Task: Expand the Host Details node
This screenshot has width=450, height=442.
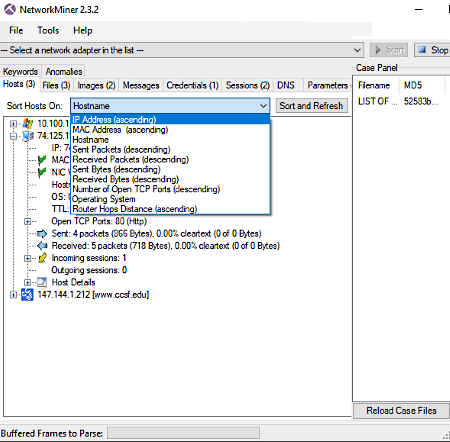Action: point(27,282)
